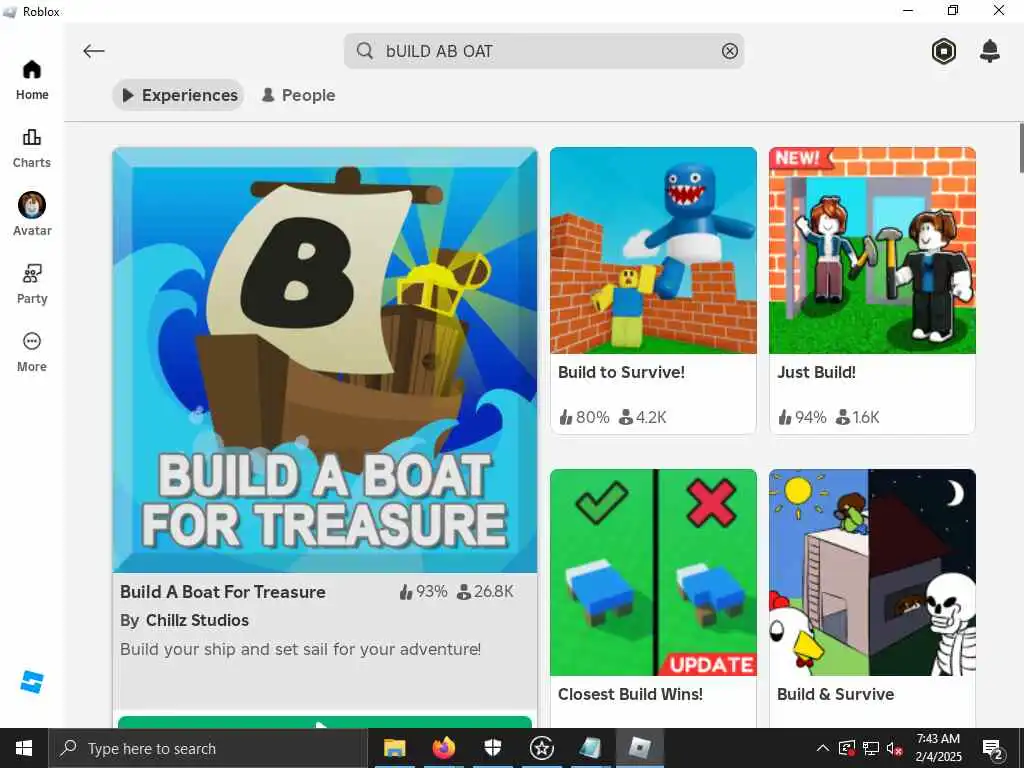Click the Roblox taskbar icon
This screenshot has width=1024, height=768.
click(640, 748)
